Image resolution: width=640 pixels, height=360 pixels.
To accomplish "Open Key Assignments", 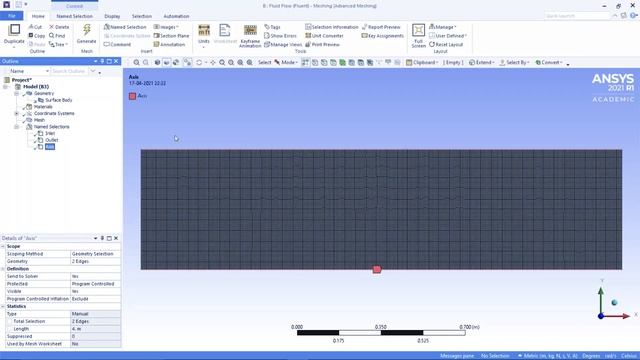I will (x=382, y=36).
